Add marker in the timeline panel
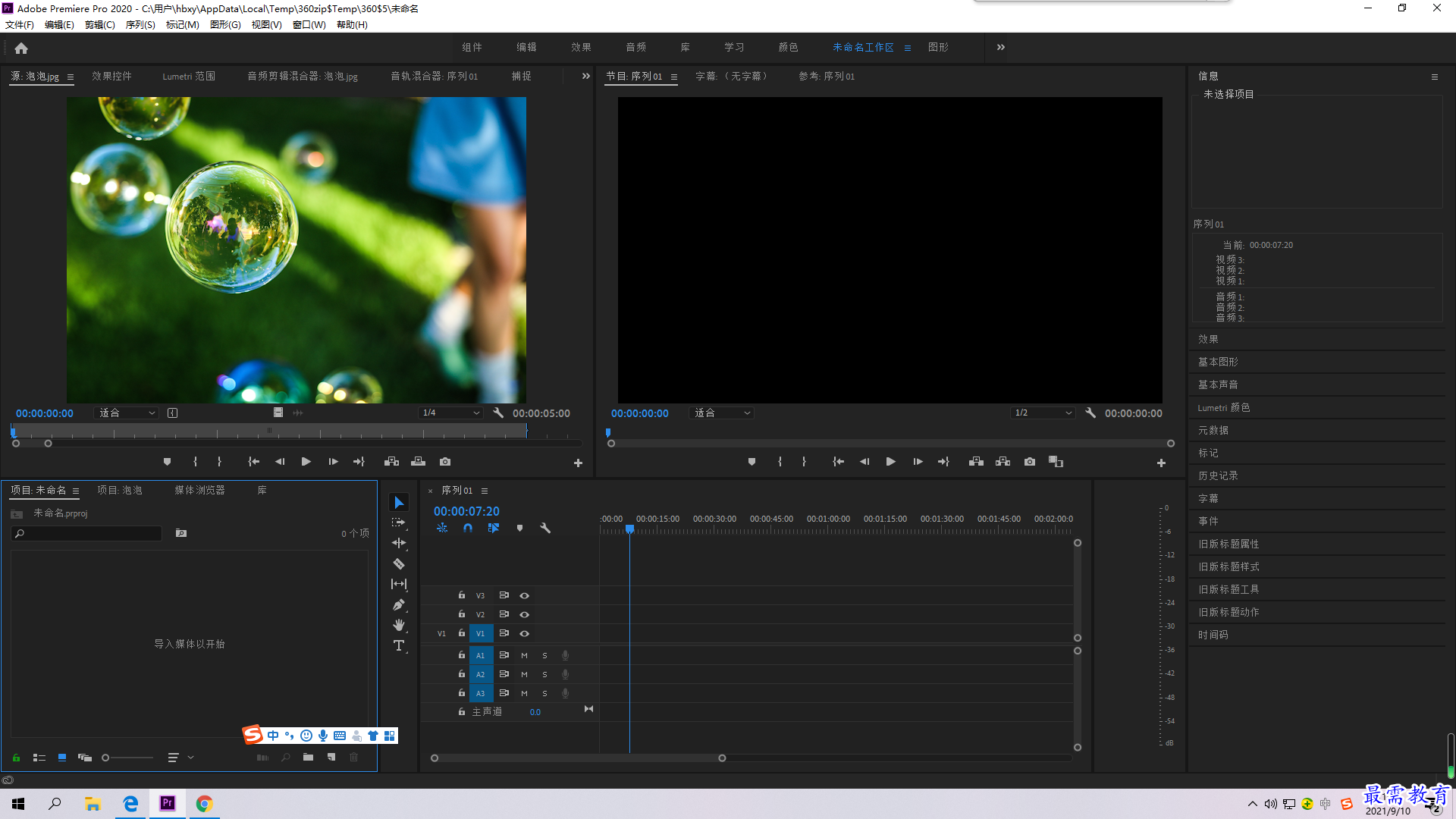 tap(519, 528)
